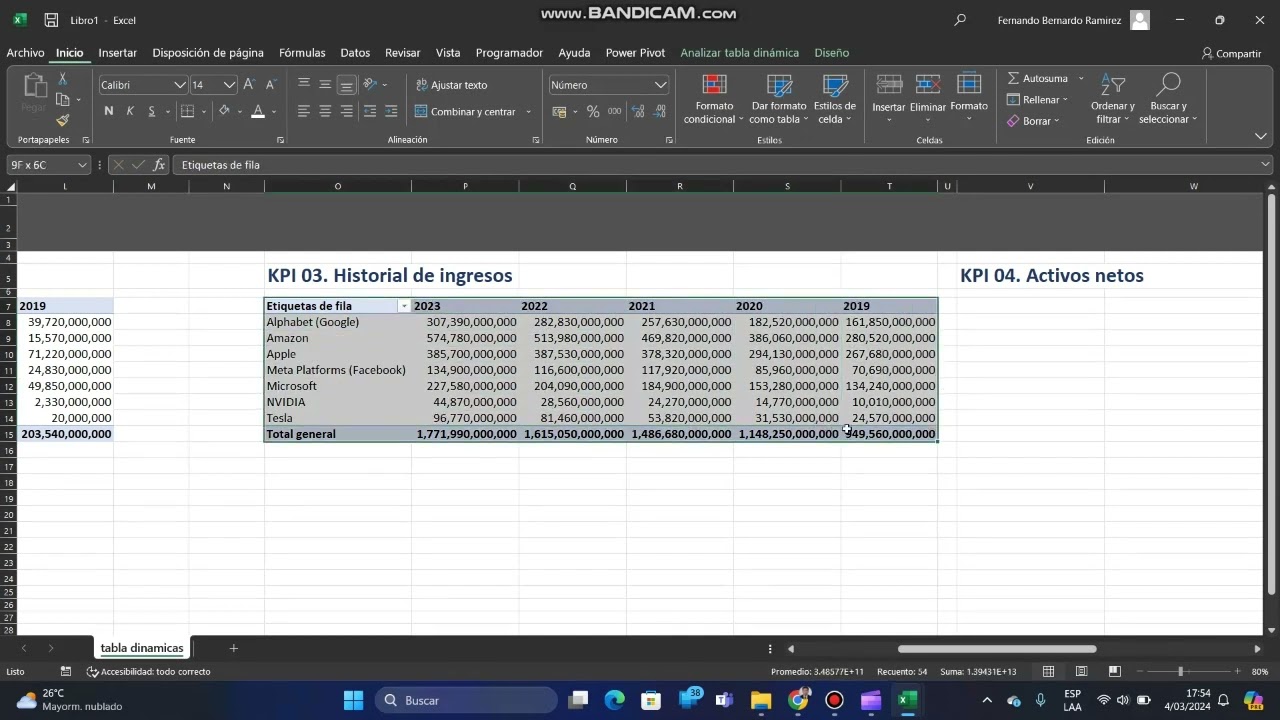The width and height of the screenshot is (1280, 720).
Task: Click the insert function fx icon
Action: coord(159,165)
